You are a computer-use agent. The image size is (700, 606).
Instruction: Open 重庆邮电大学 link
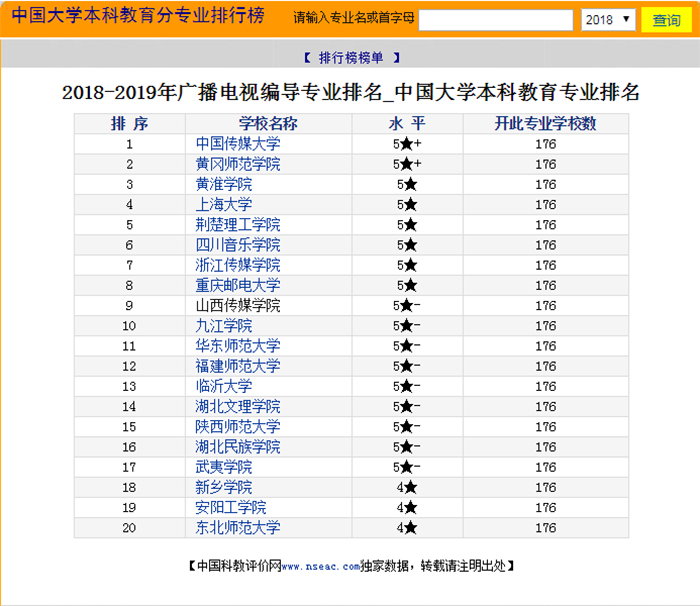point(238,285)
